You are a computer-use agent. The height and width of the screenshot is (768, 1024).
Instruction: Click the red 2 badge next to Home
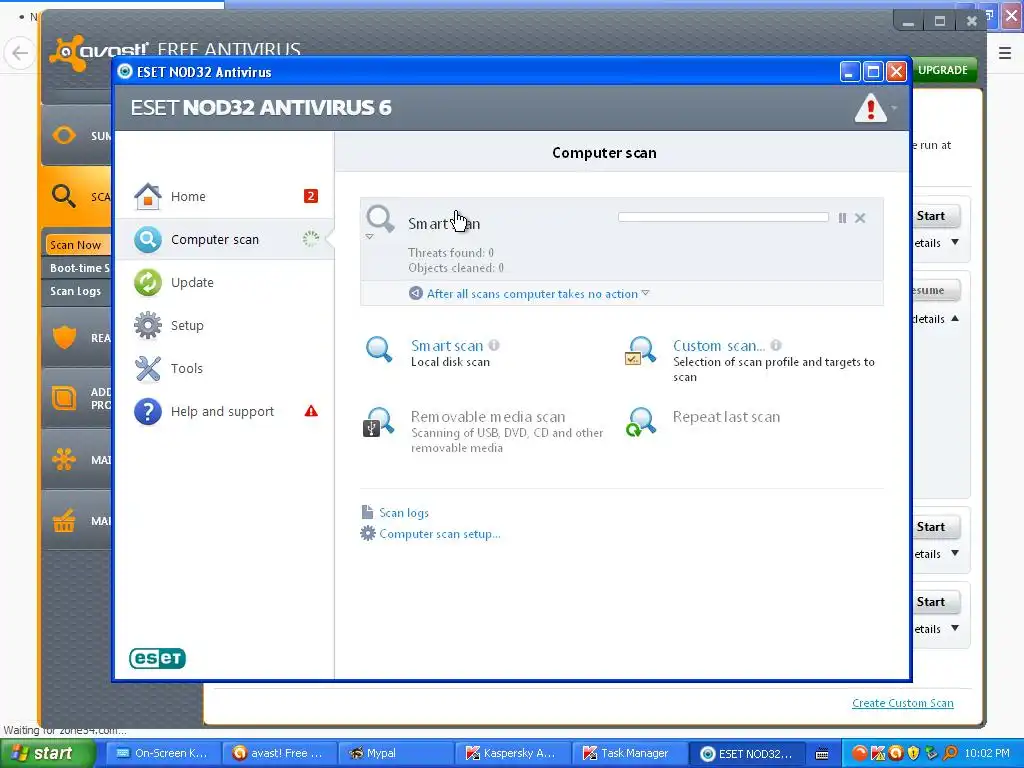[x=311, y=196]
